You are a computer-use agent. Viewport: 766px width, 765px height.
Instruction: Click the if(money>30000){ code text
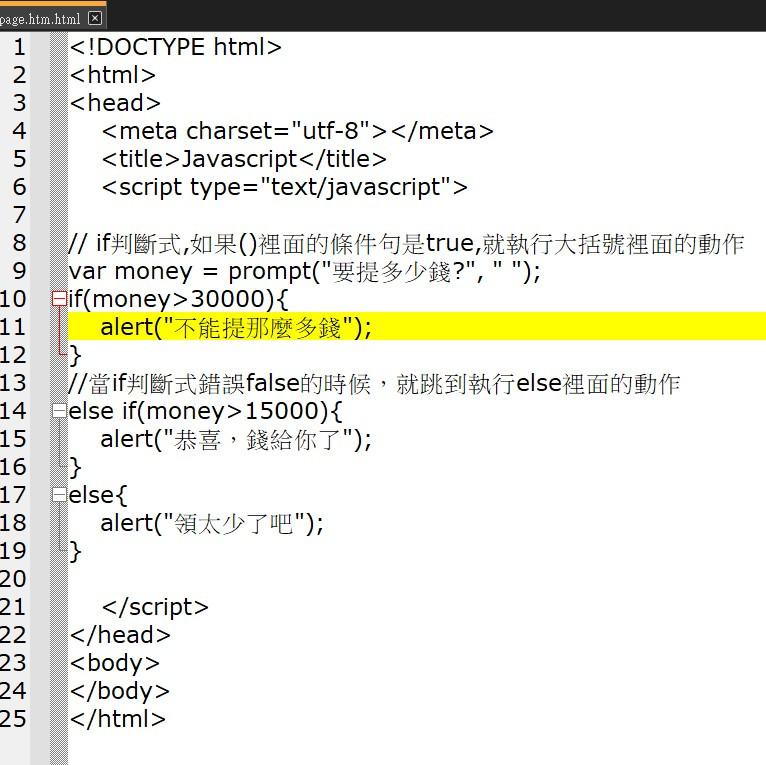pyautogui.click(x=178, y=299)
